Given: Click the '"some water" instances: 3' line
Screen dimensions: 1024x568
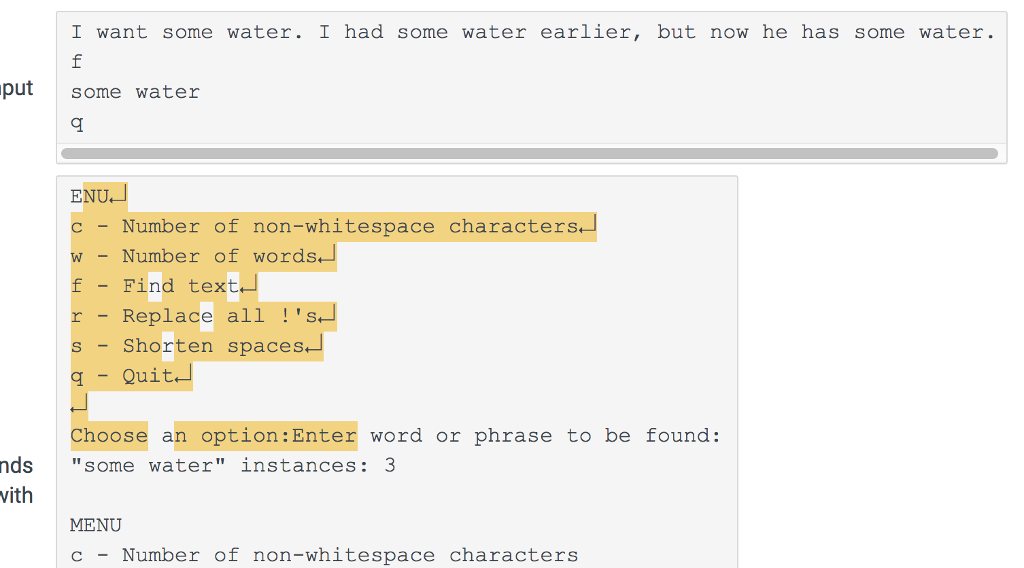Looking at the screenshot, I should point(233,465).
